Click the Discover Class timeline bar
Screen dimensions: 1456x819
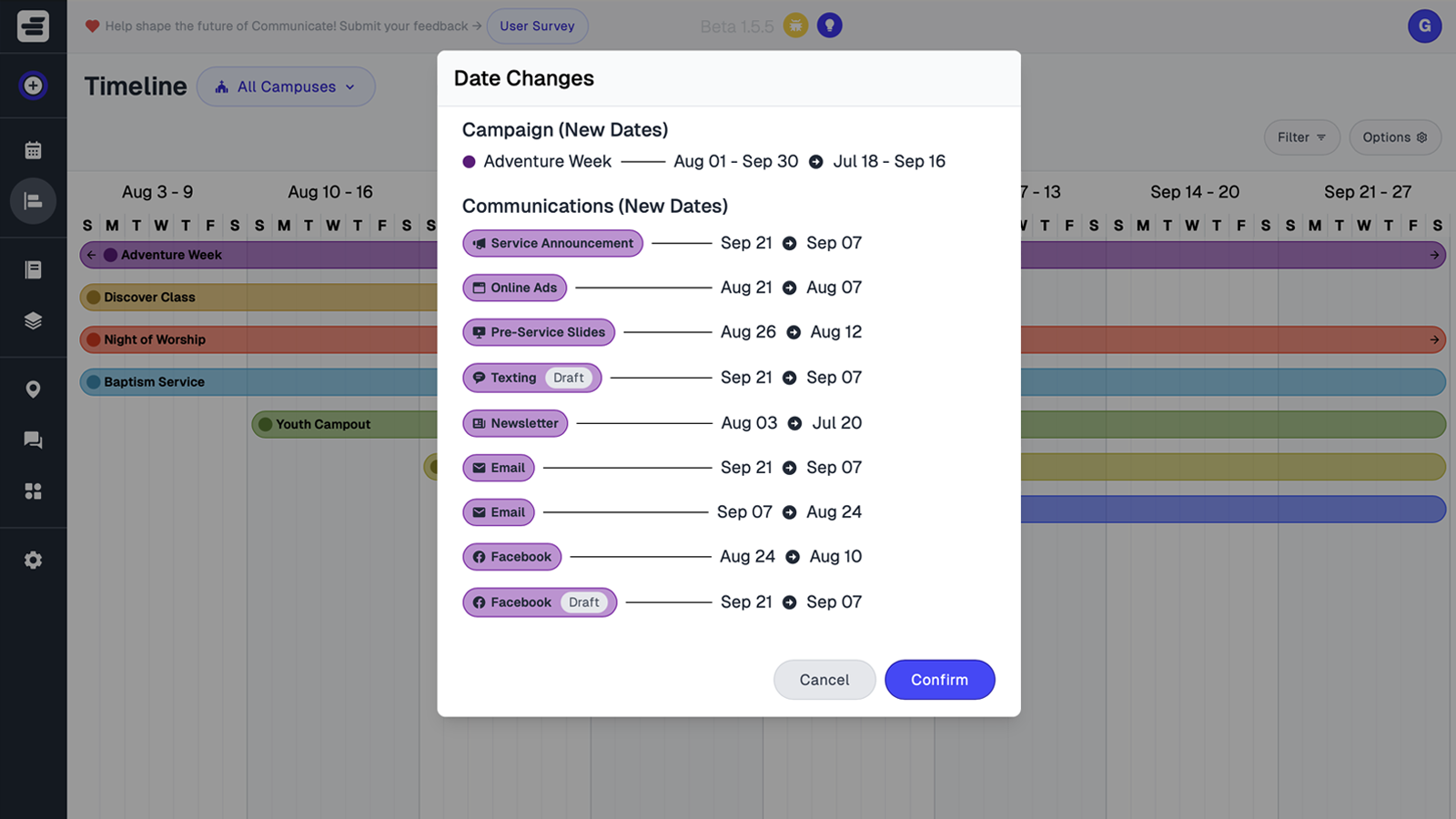(255, 298)
